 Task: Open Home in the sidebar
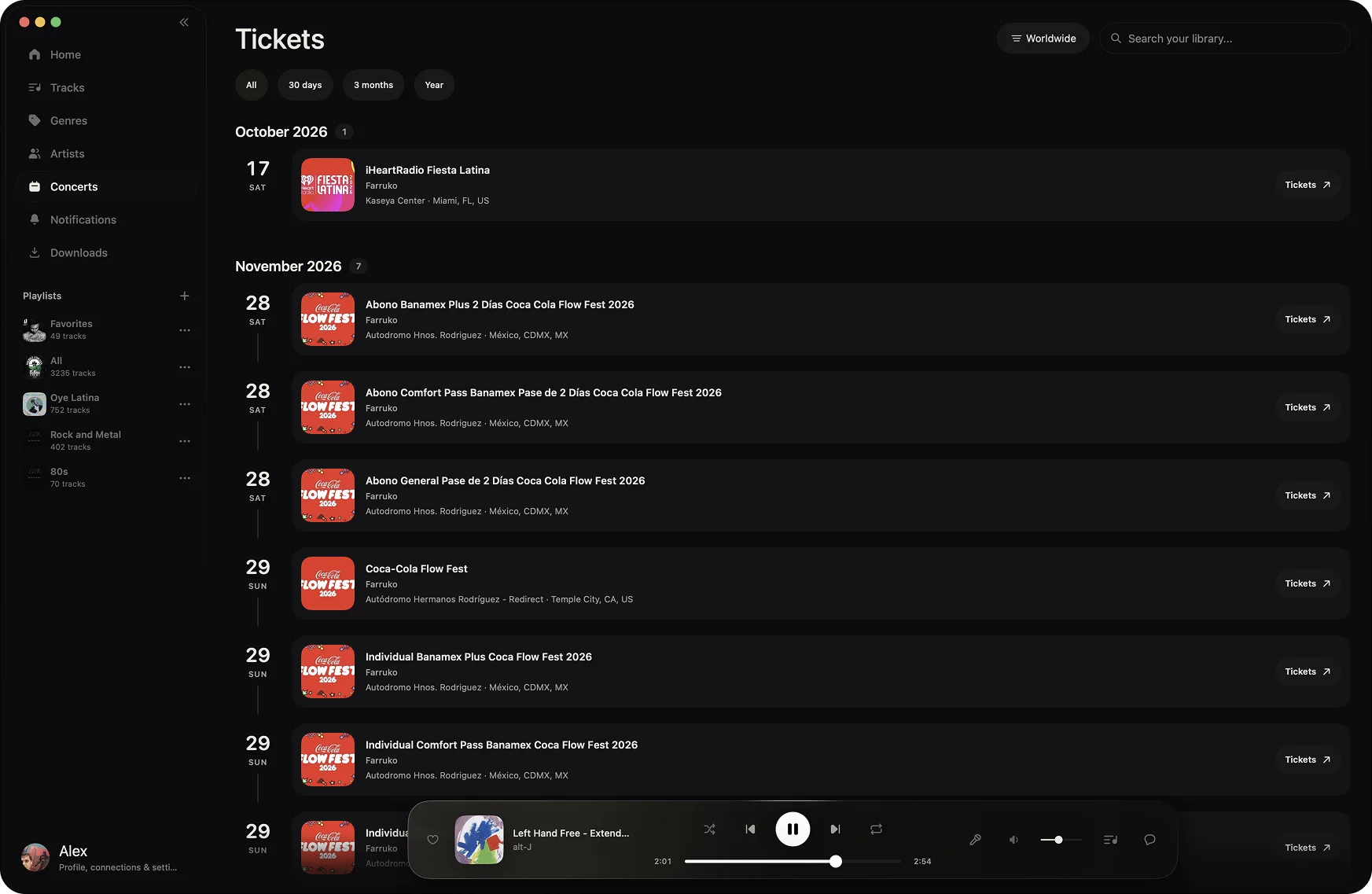coord(106,54)
